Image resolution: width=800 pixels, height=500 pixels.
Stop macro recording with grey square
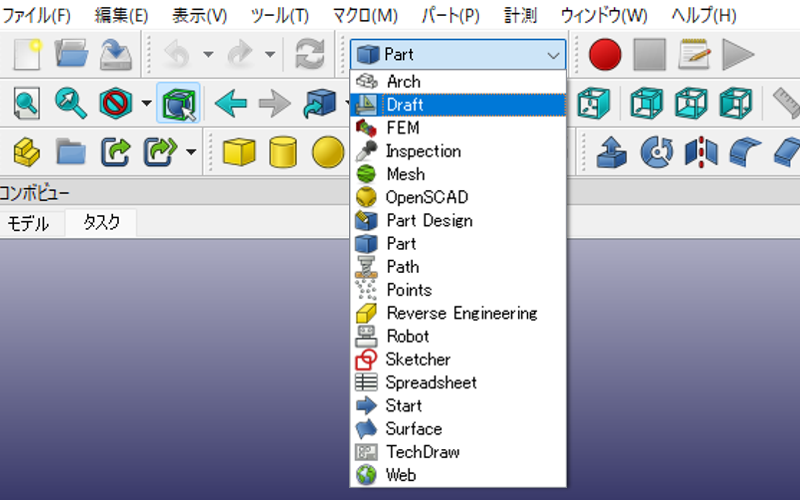649,54
